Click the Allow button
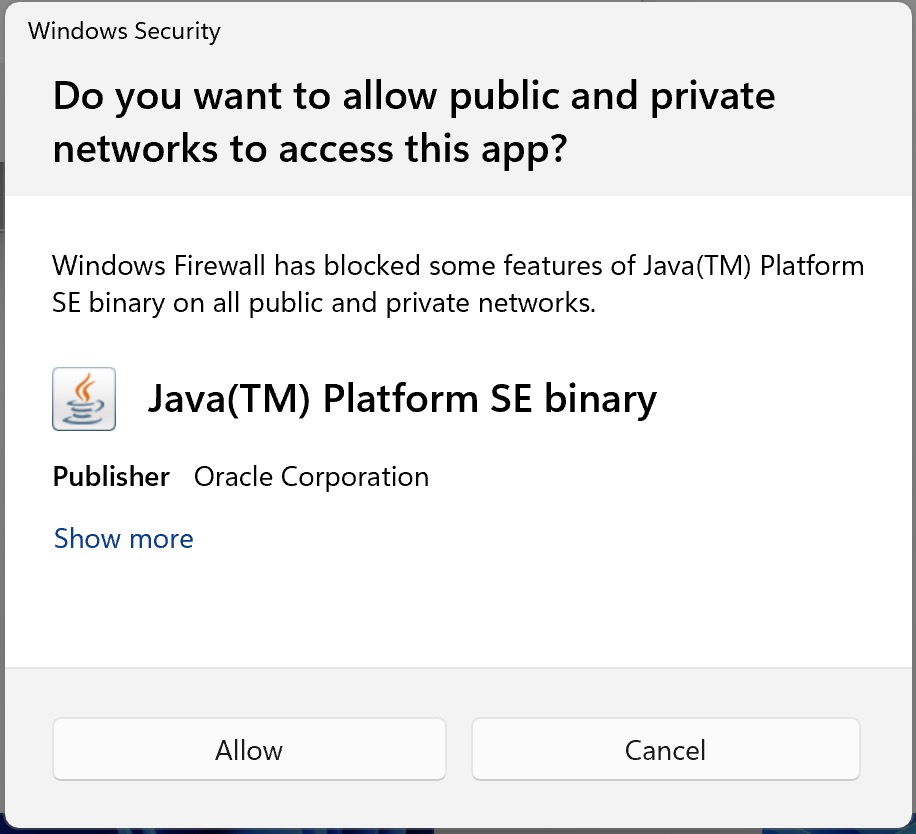Screen dimensions: 916x834 coord(249,749)
